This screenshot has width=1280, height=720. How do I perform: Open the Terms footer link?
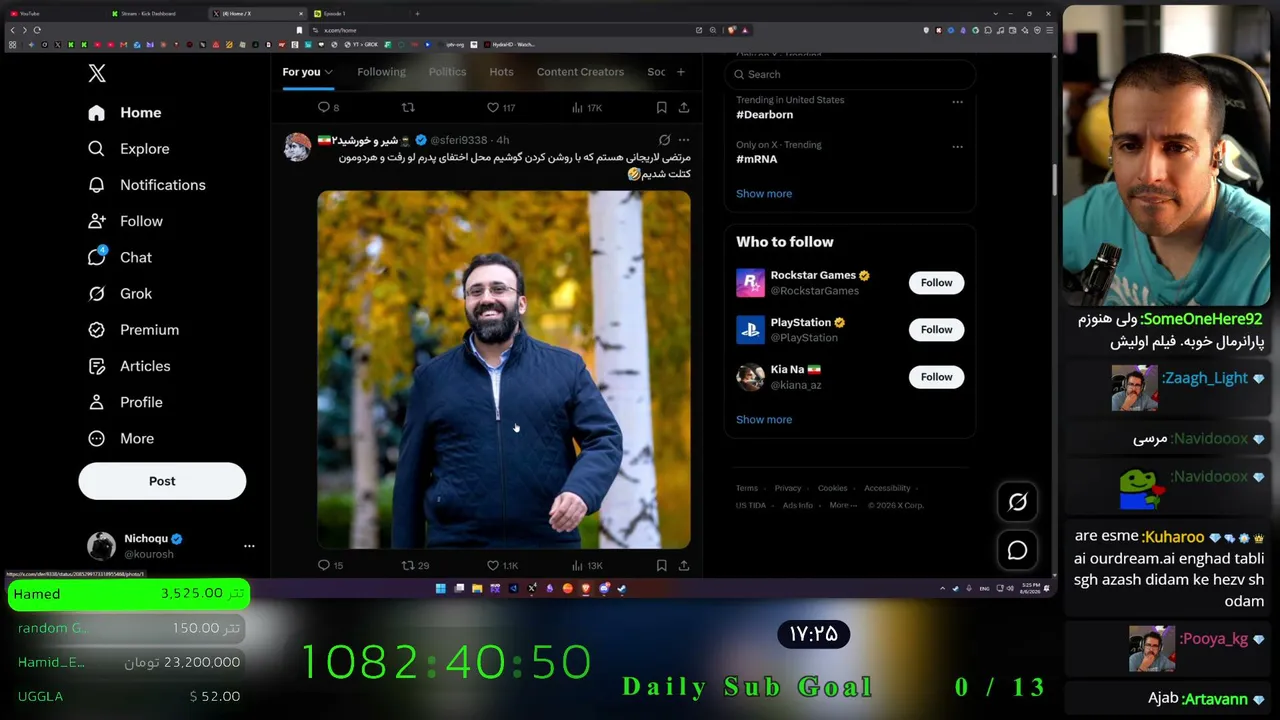click(x=747, y=488)
